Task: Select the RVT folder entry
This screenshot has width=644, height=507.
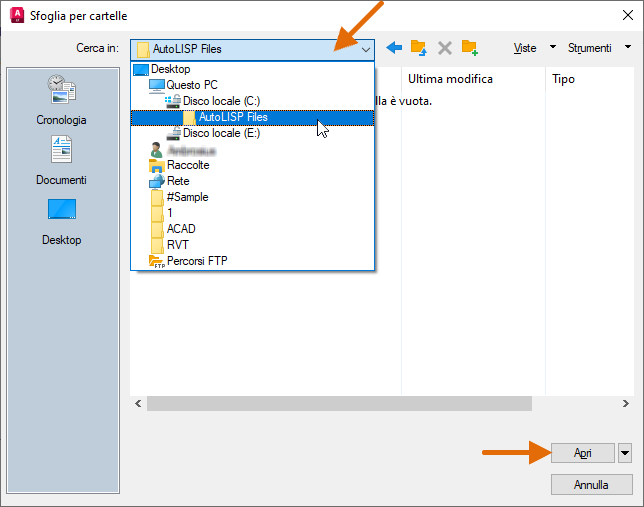Action: pyautogui.click(x=253, y=245)
